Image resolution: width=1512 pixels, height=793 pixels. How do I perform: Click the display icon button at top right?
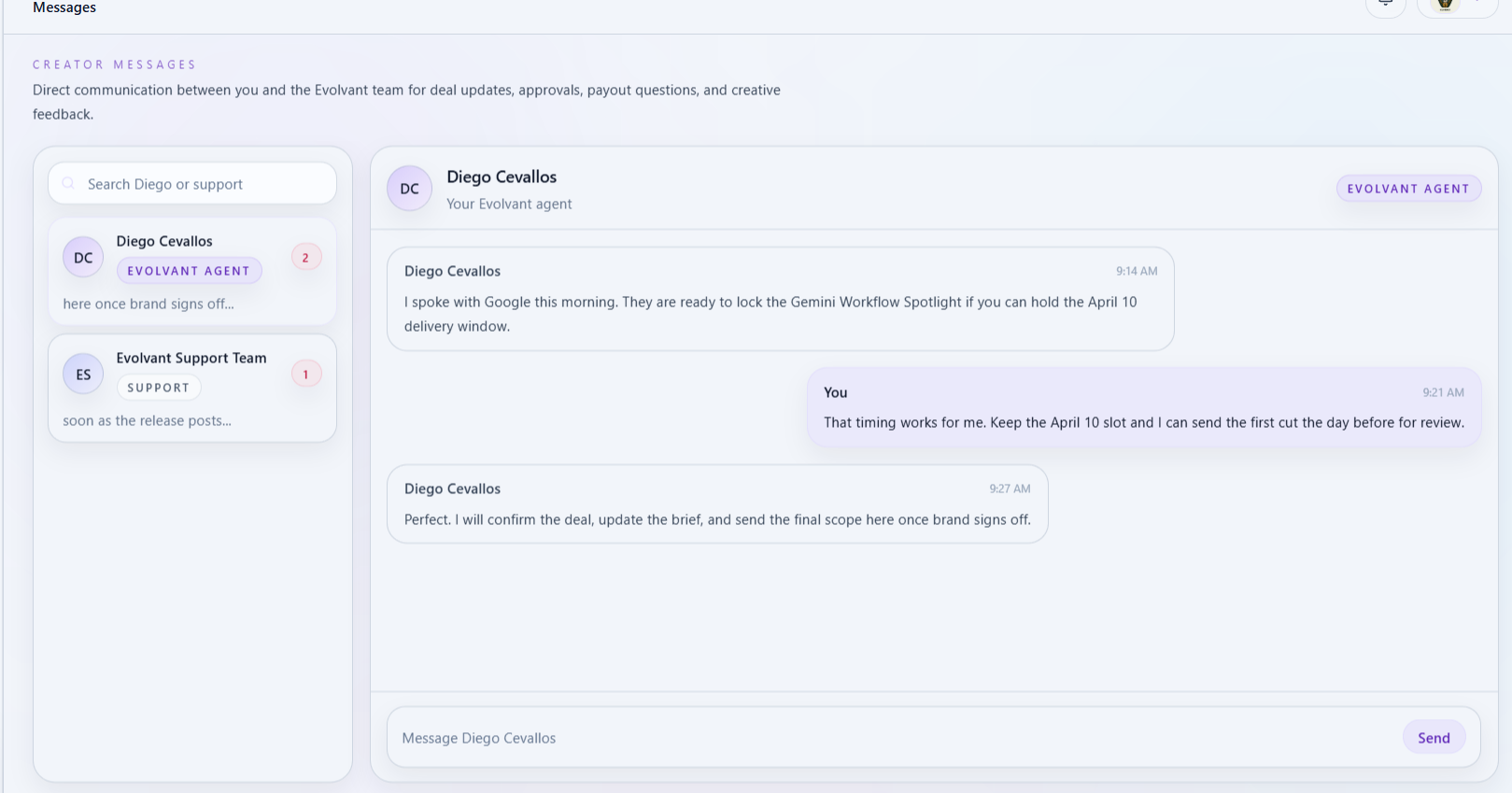pyautogui.click(x=1385, y=5)
